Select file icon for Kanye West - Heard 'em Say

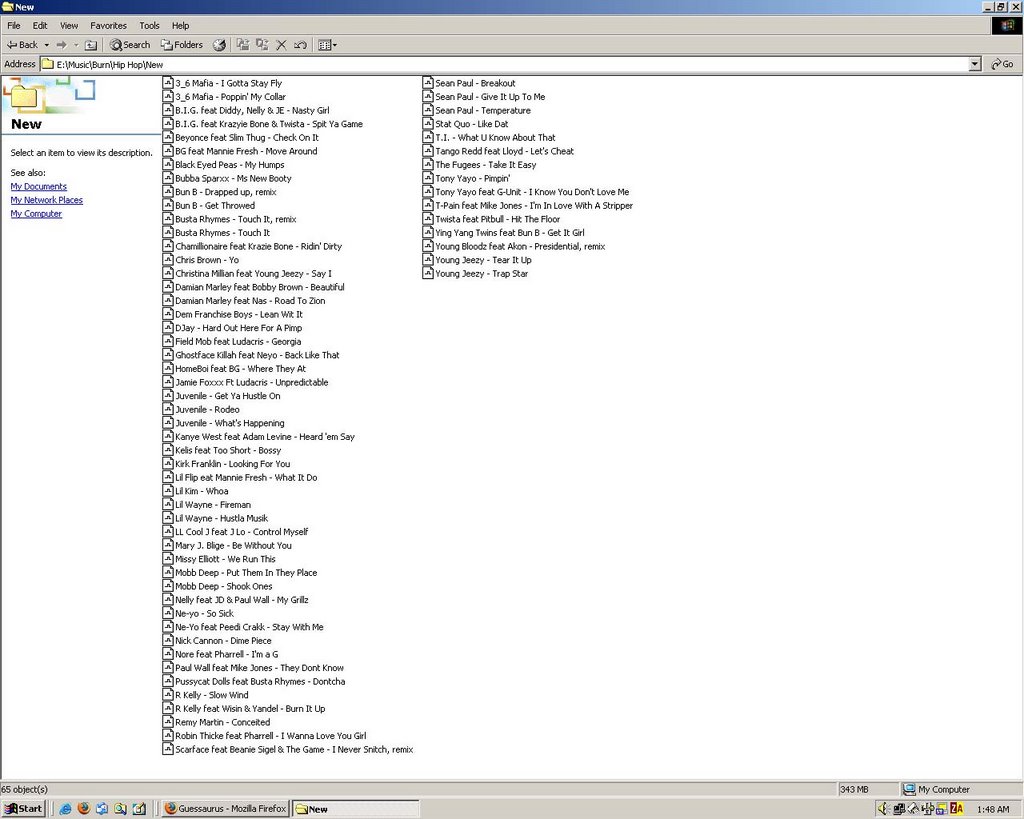[x=168, y=436]
